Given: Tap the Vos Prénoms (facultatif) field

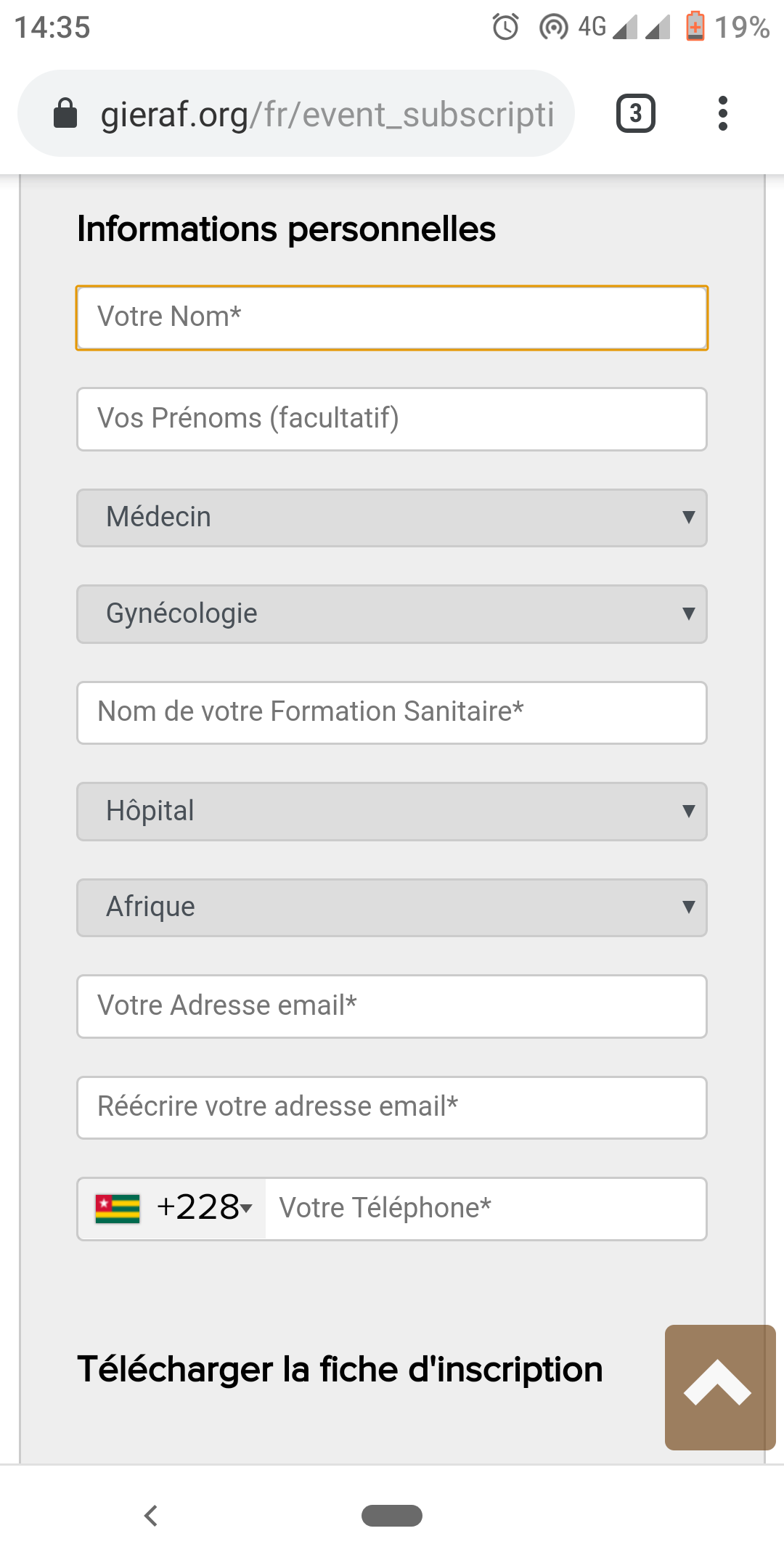Looking at the screenshot, I should click(392, 420).
